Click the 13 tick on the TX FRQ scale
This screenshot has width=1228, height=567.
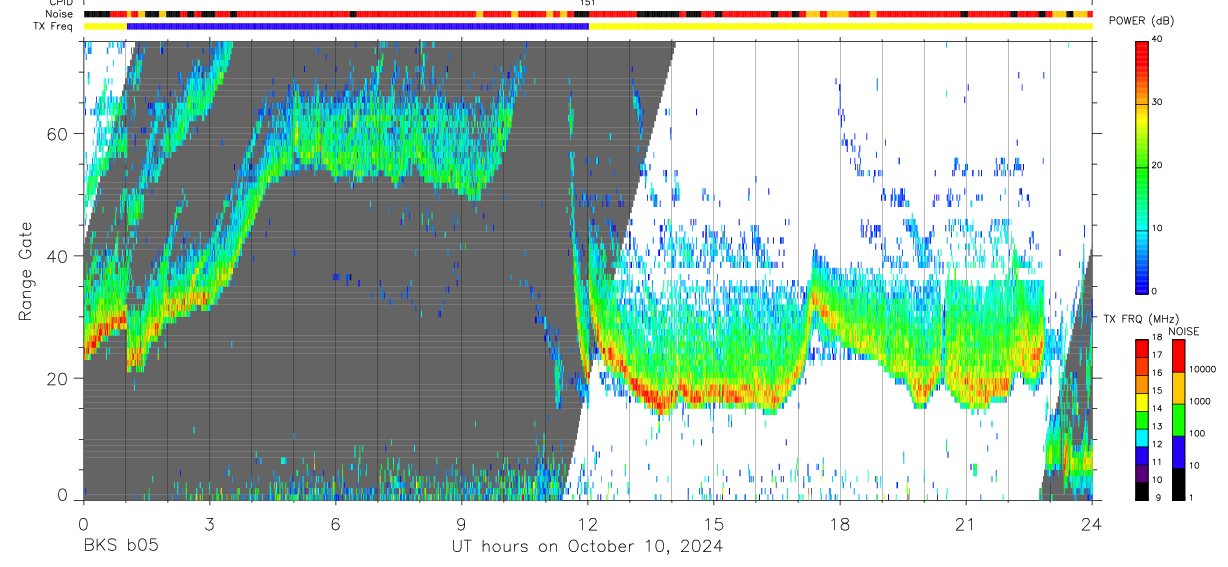tap(1158, 427)
